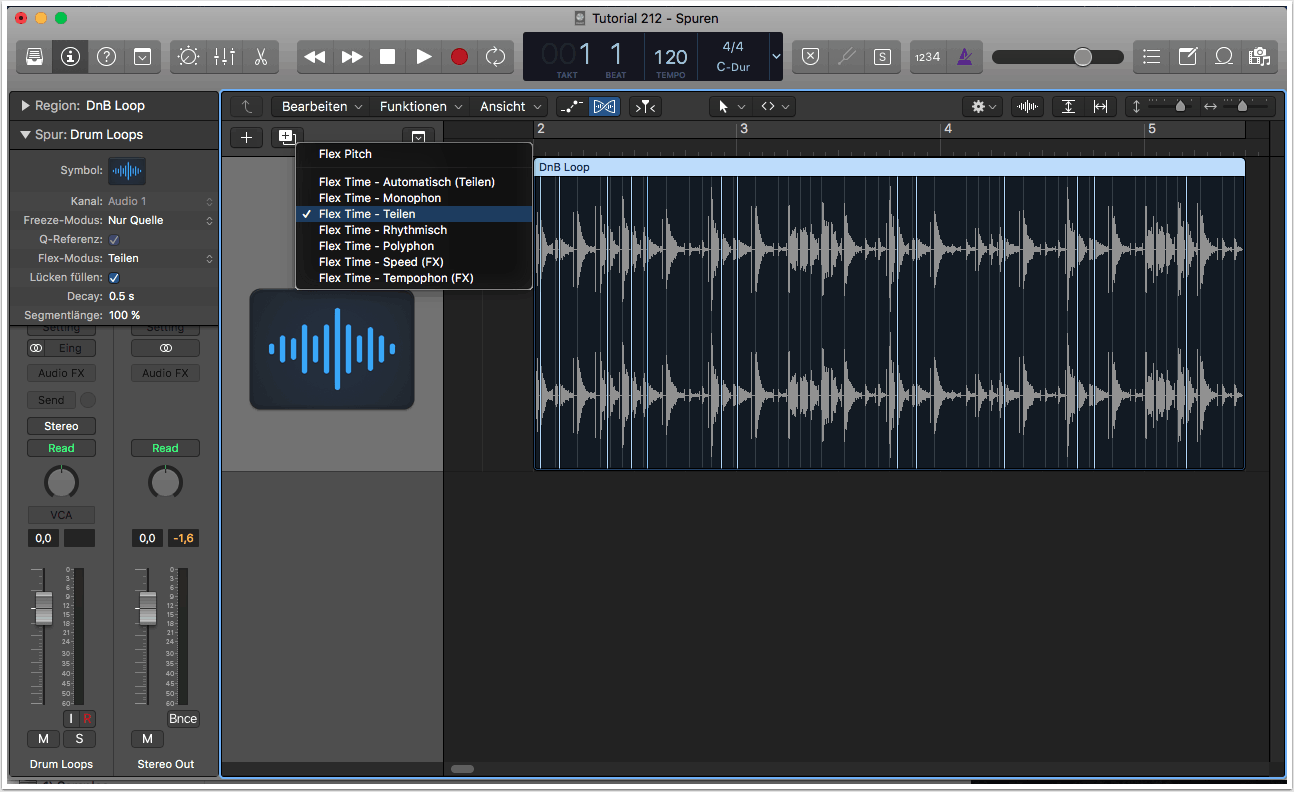The width and height of the screenshot is (1294, 792).
Task: Mute the Drum Loops channel strip
Action: 43,739
